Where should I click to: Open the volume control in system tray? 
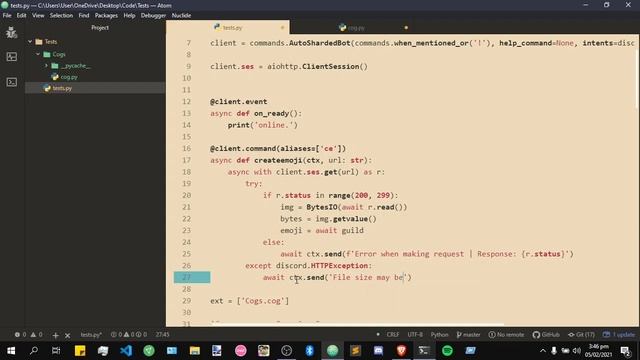577,351
